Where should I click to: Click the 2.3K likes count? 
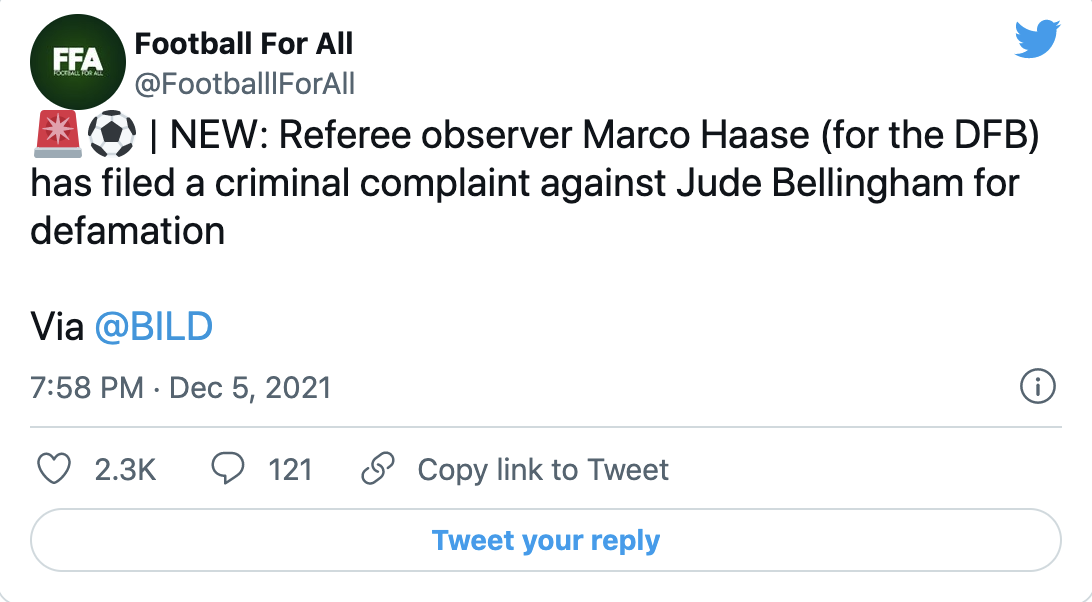[x=125, y=469]
